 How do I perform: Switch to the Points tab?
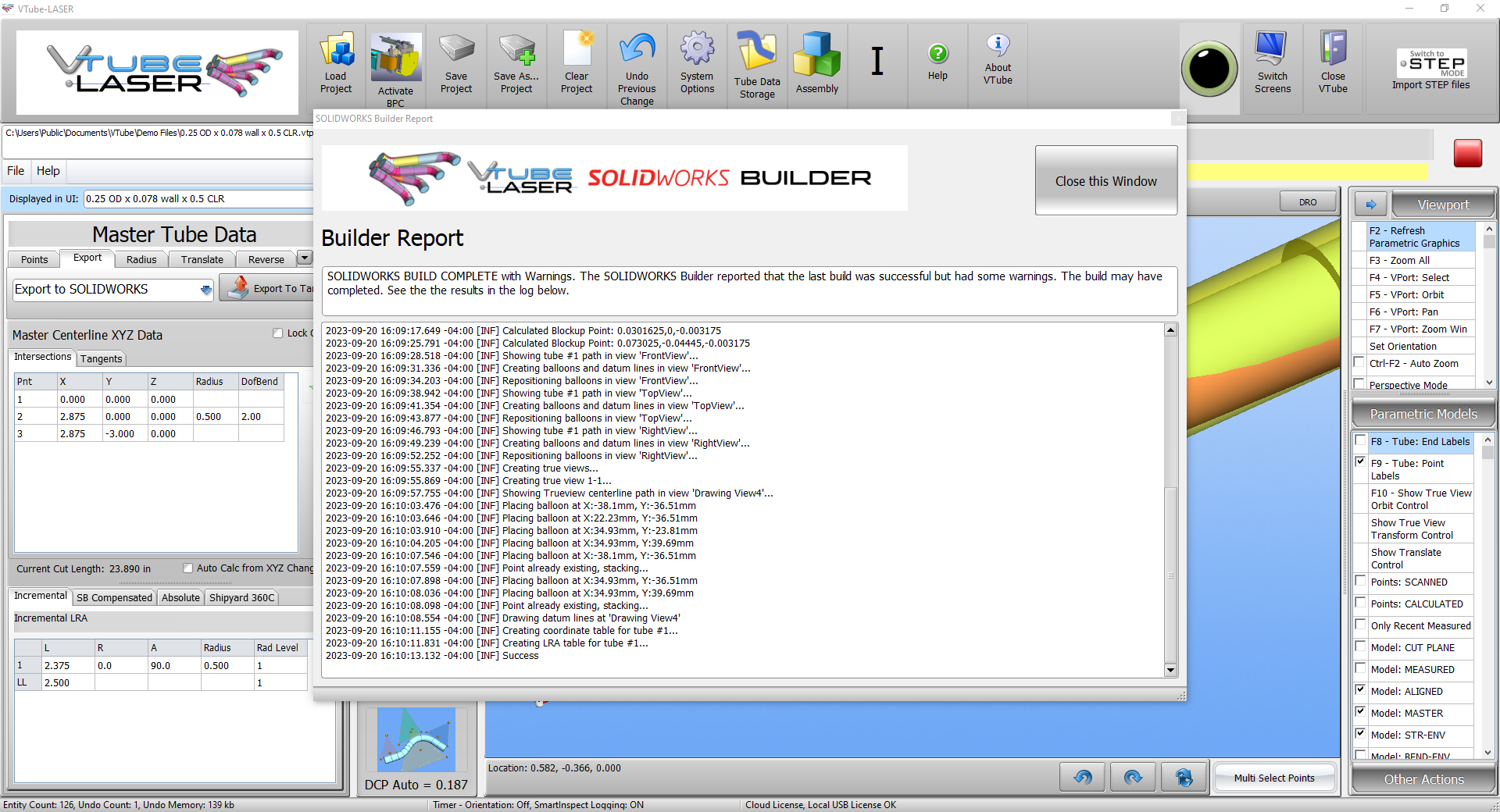coord(34,259)
